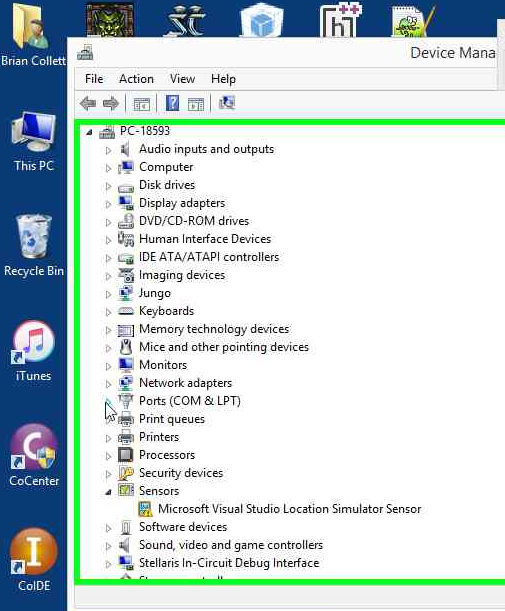Screen dimensions: 505x611
Task: Click Scan for hardware changes icon
Action: [x=227, y=103]
